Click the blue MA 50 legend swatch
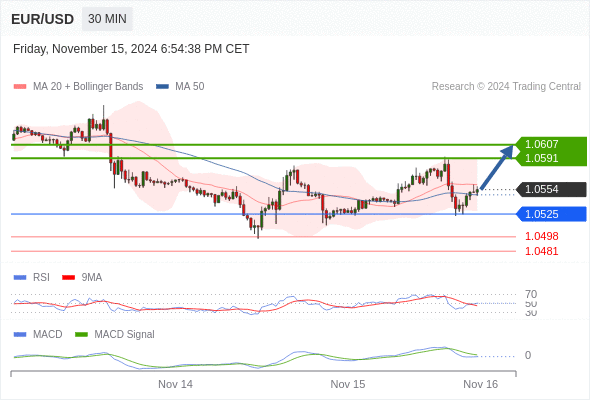 click(162, 87)
